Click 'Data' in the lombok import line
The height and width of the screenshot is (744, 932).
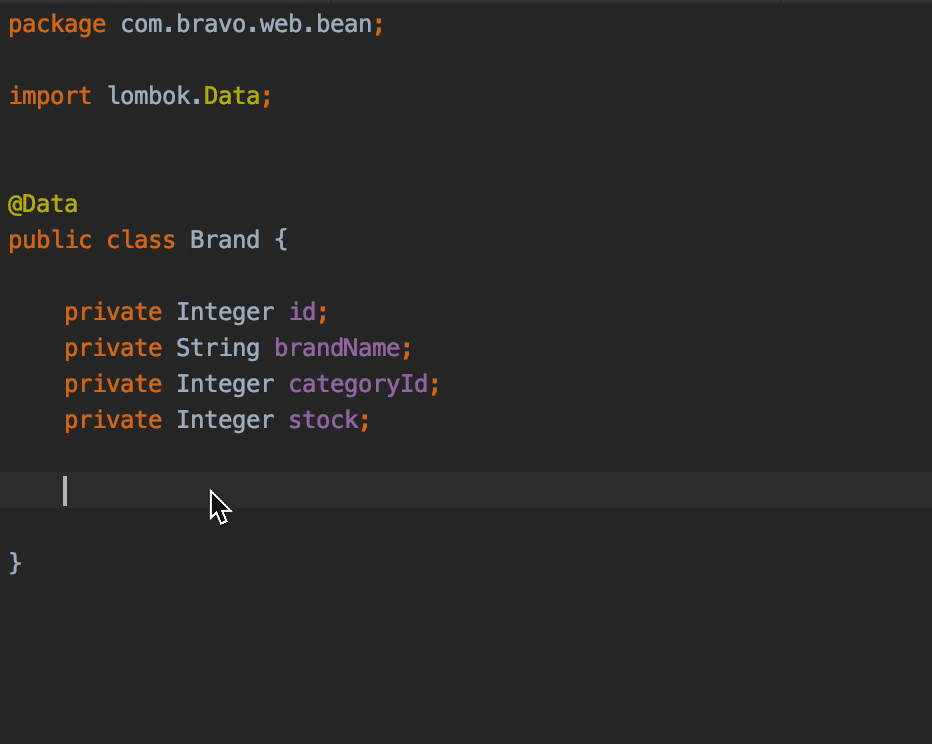pos(232,96)
